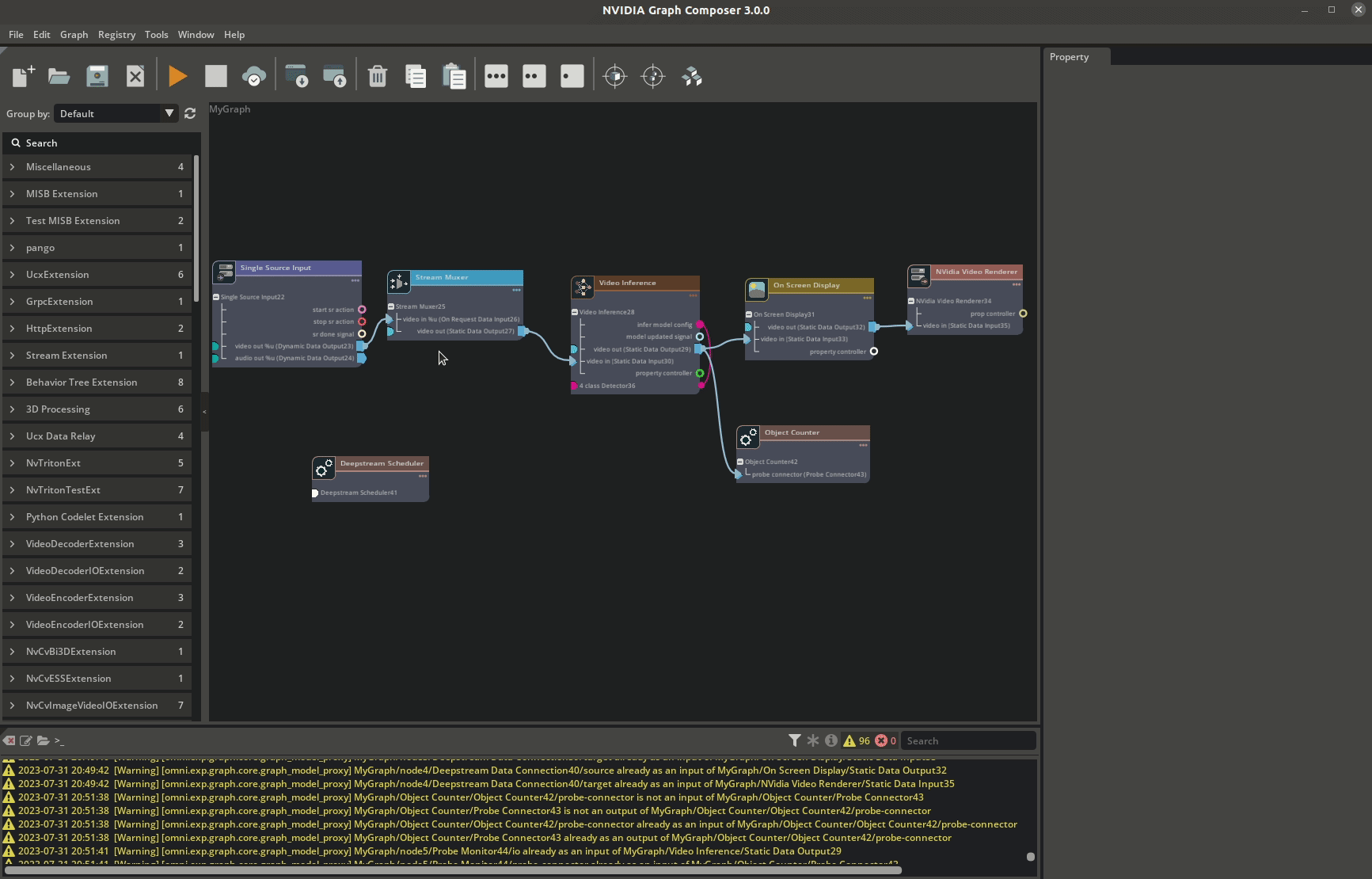
Task: Open a graph file from toolbar folder icon
Action: [x=59, y=76]
